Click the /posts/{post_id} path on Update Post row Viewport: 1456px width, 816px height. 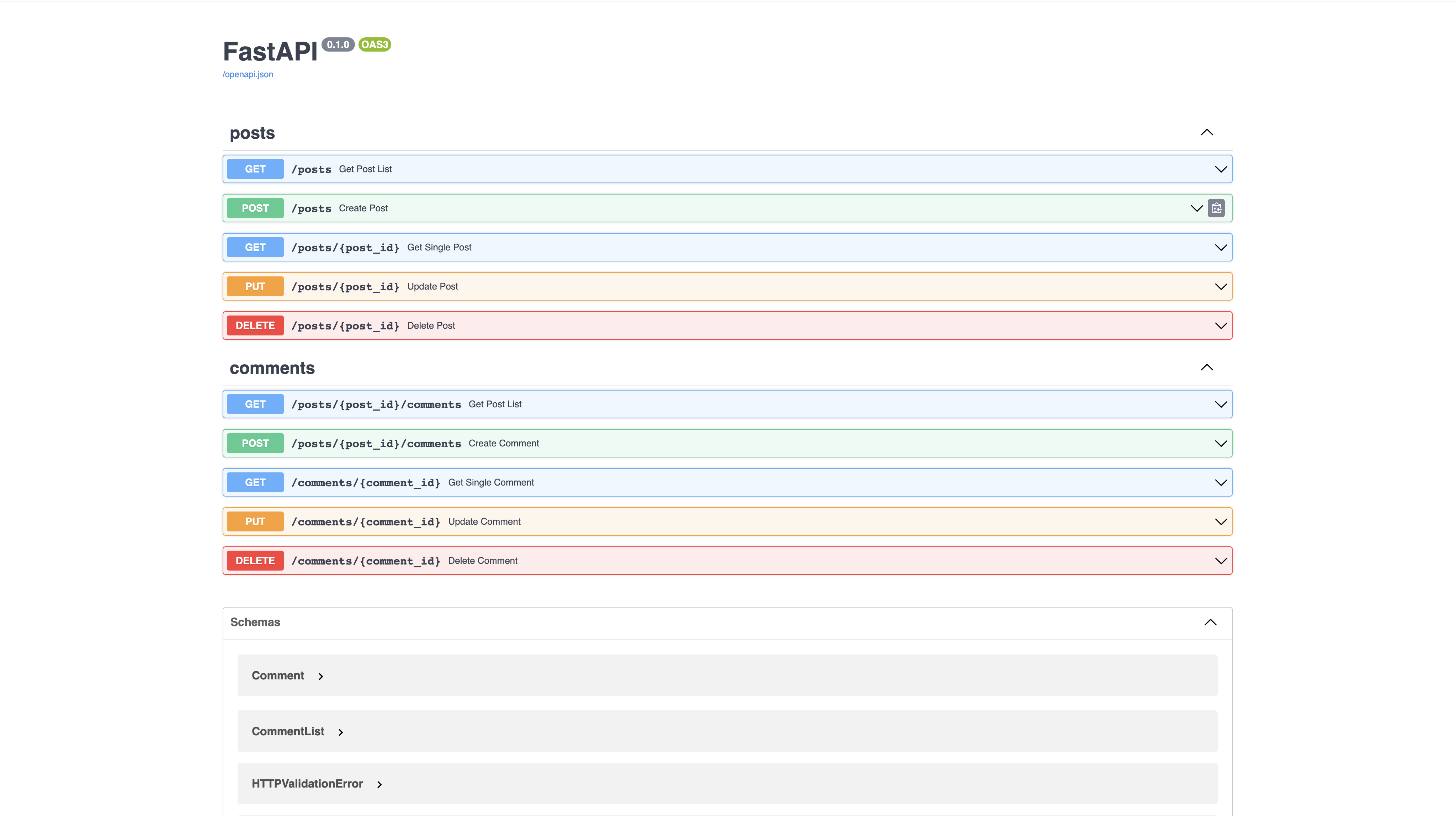345,287
